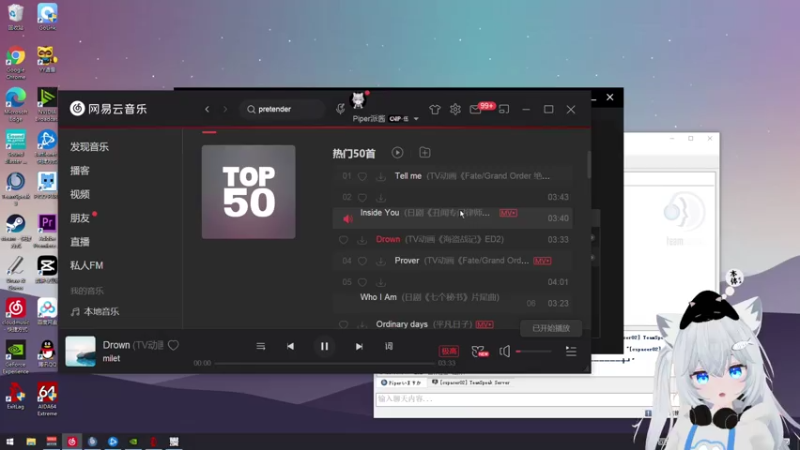
Task: Open AIDA64 Extreme desktop icon
Action: tap(47, 399)
